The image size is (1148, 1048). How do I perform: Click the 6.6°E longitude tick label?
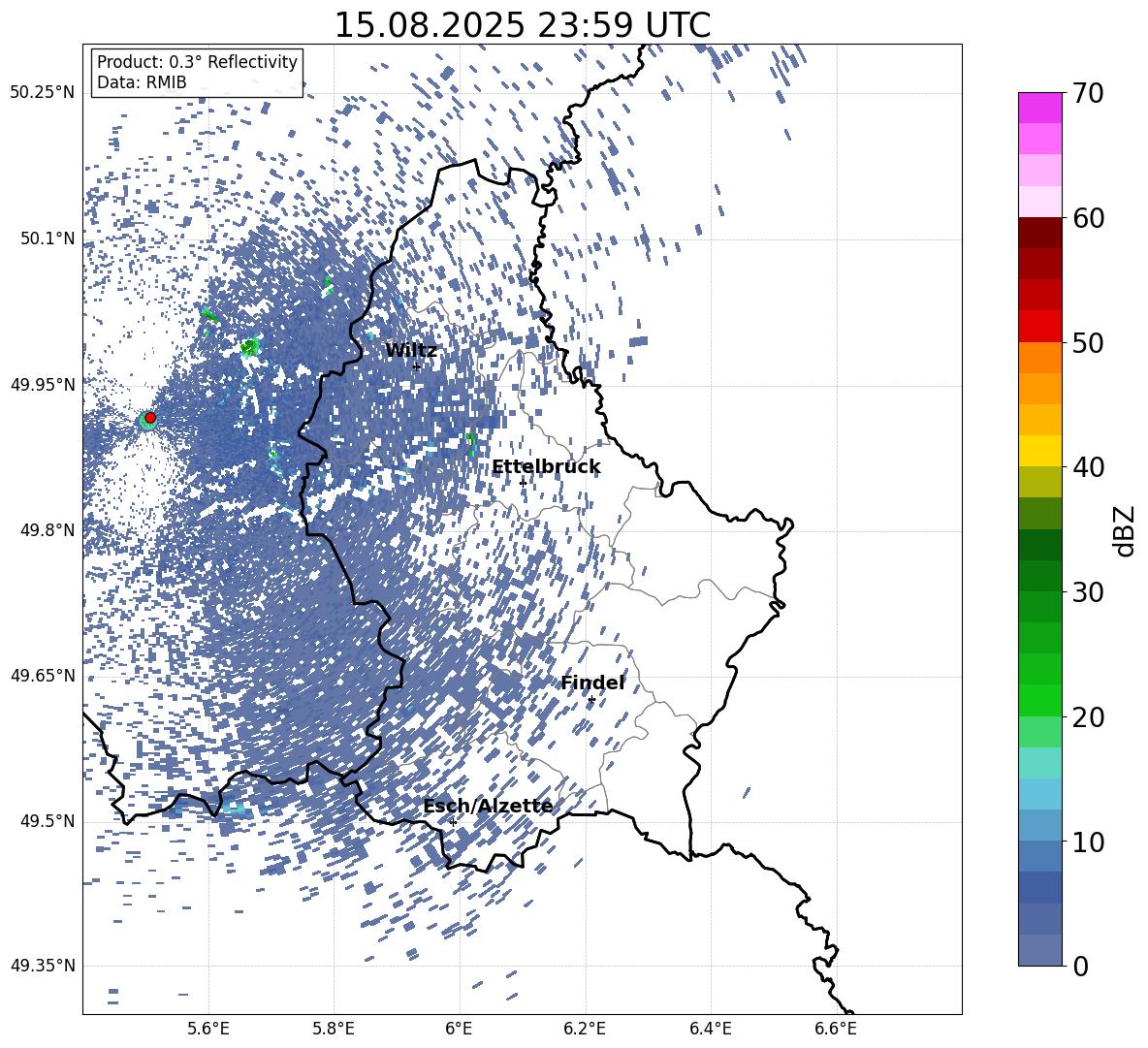836,1029
